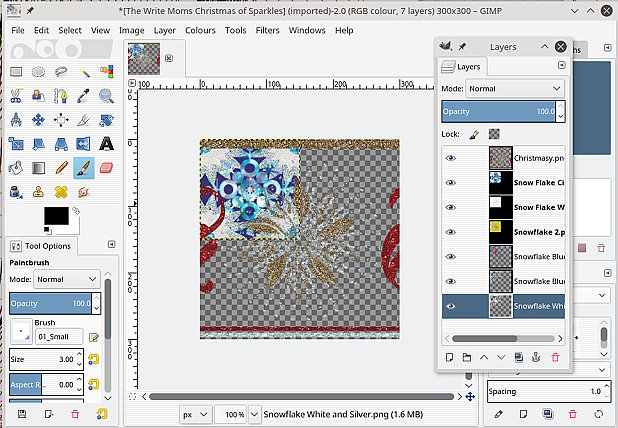The image size is (618, 428).
Task: Select the Measure tool
Action: click(x=16, y=120)
